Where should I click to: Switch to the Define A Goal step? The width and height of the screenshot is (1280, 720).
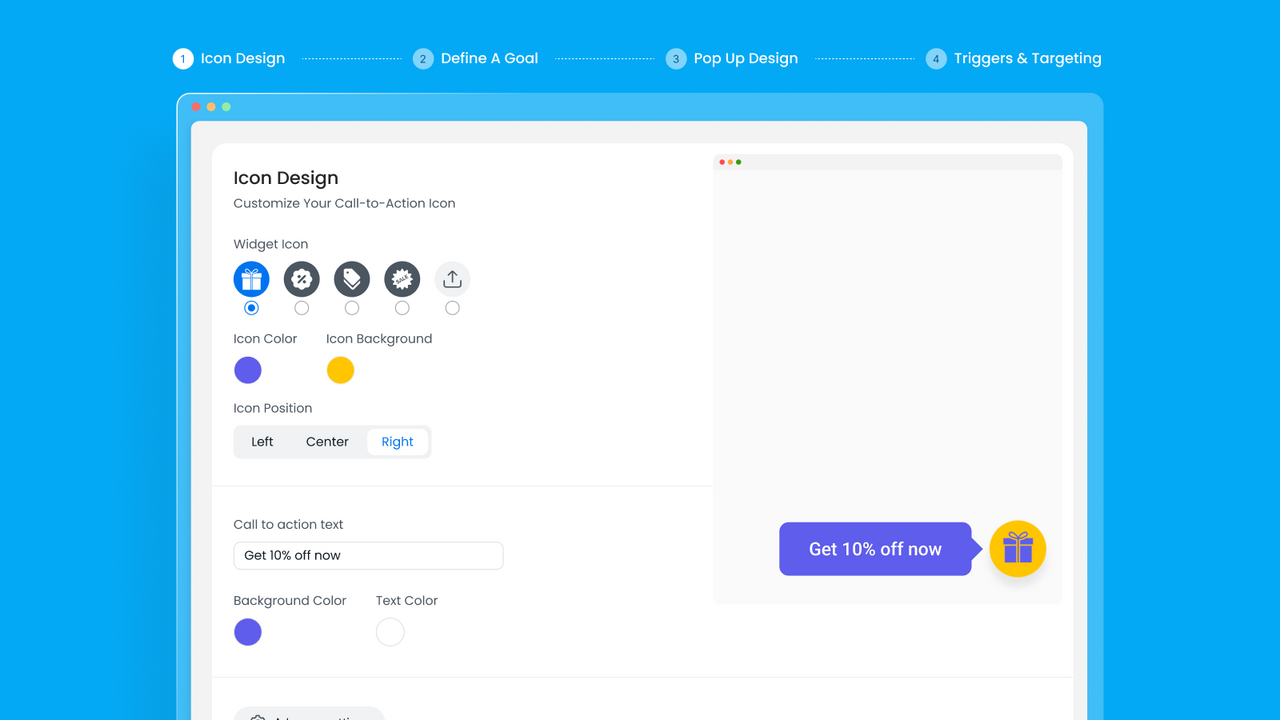click(475, 58)
